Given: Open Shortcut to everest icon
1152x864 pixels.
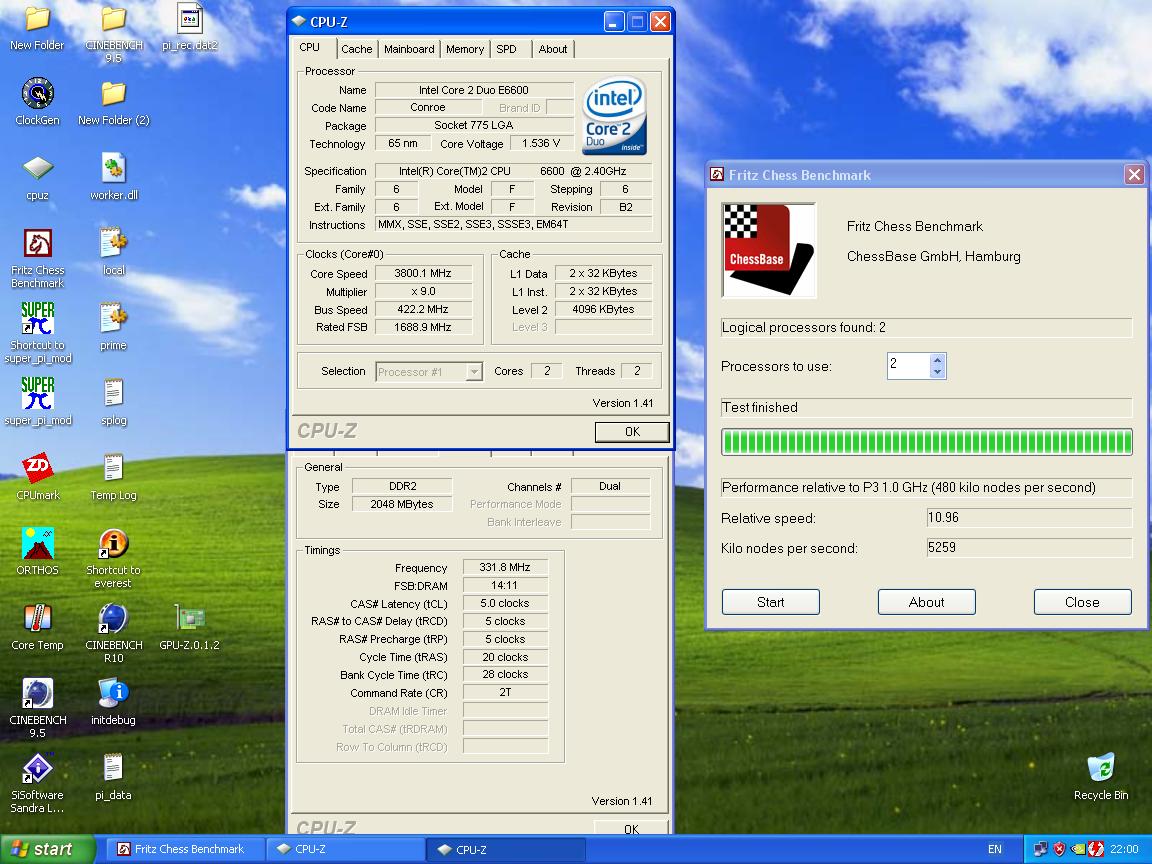Looking at the screenshot, I should 113,558.
